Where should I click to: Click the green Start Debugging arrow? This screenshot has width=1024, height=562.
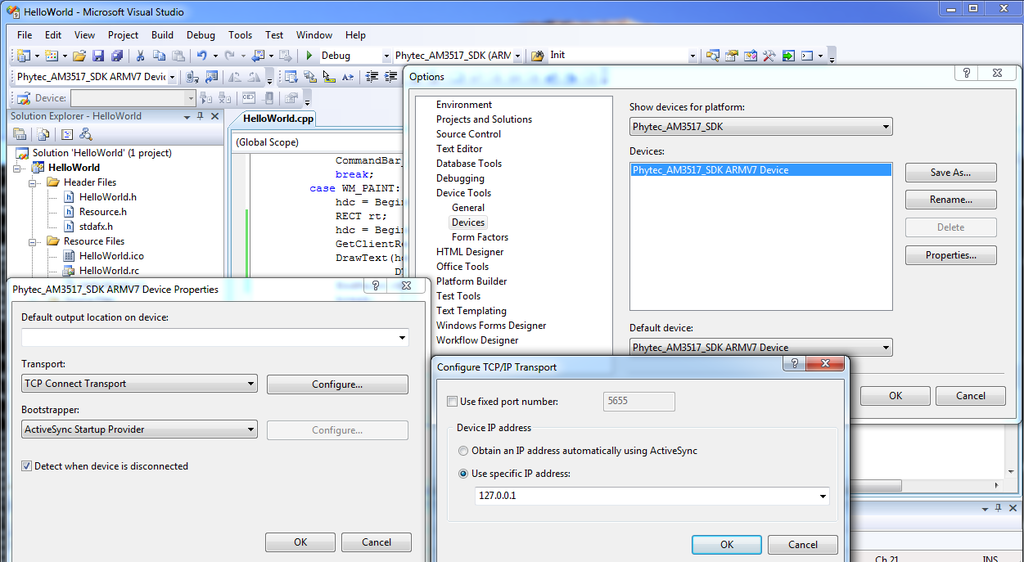[310, 56]
